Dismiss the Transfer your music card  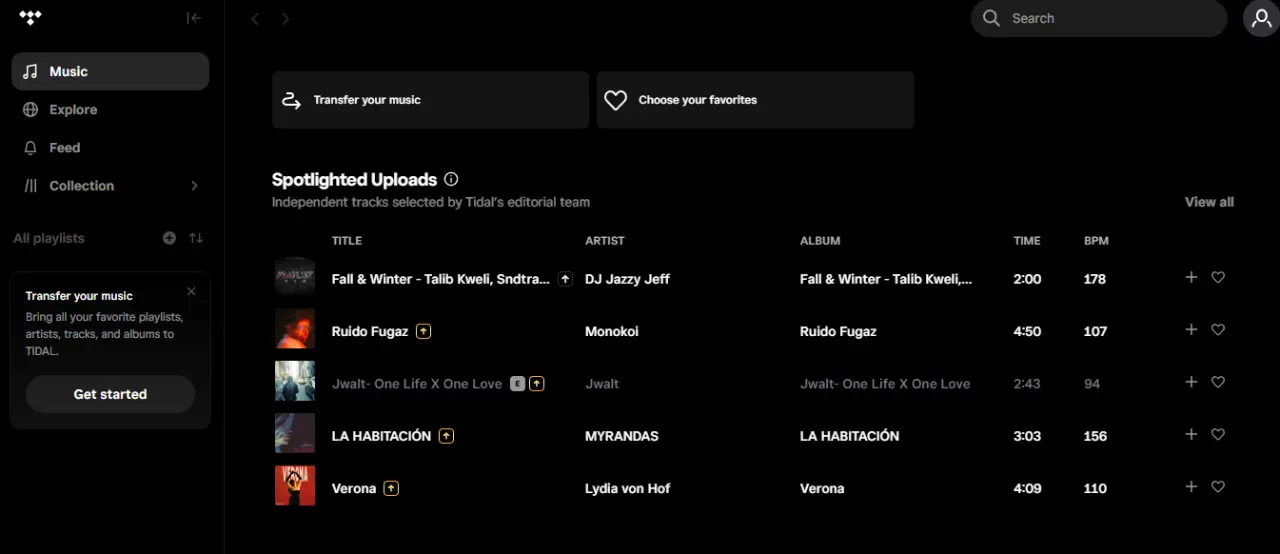(x=191, y=292)
